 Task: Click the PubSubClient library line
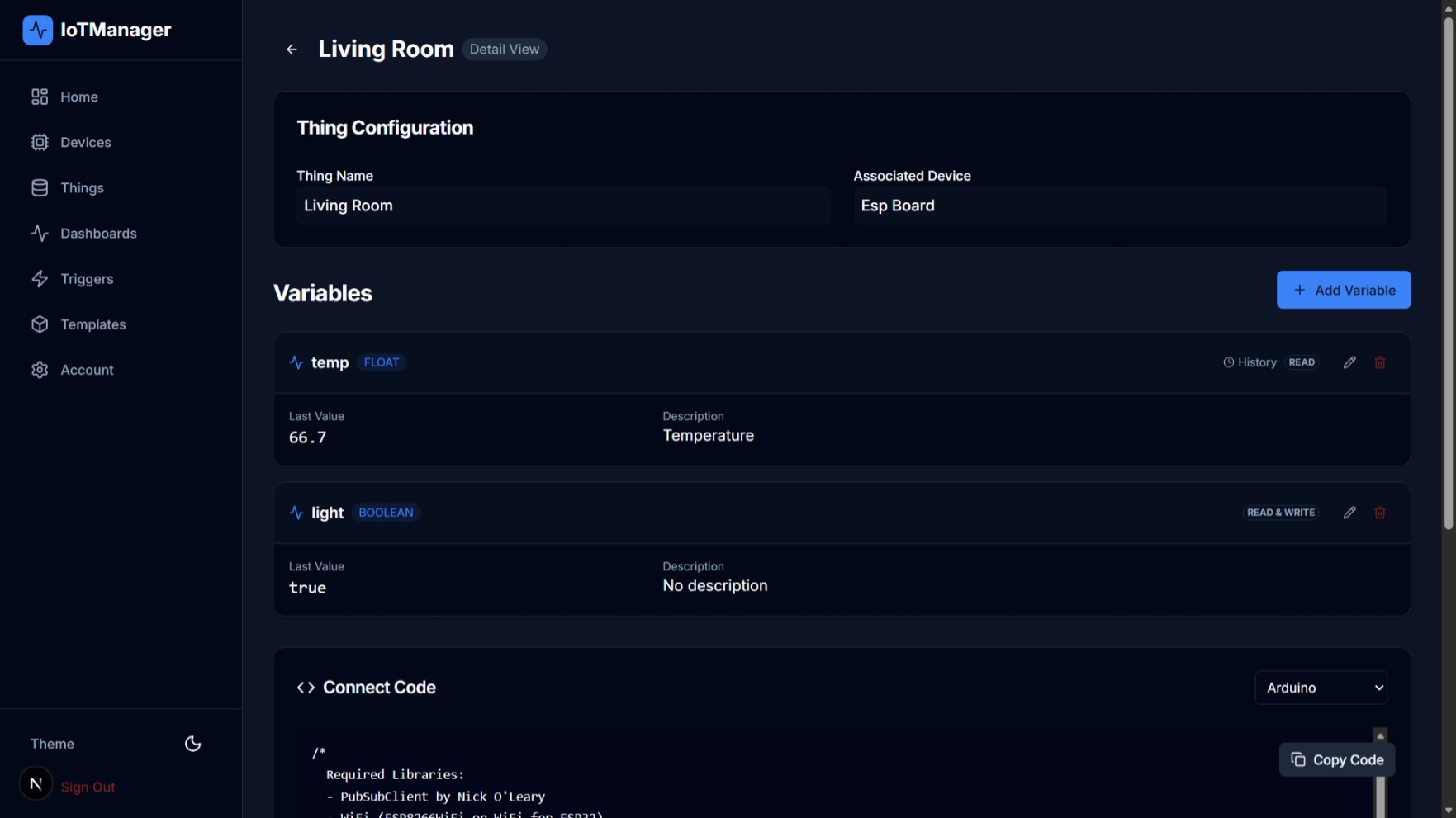tap(435, 797)
